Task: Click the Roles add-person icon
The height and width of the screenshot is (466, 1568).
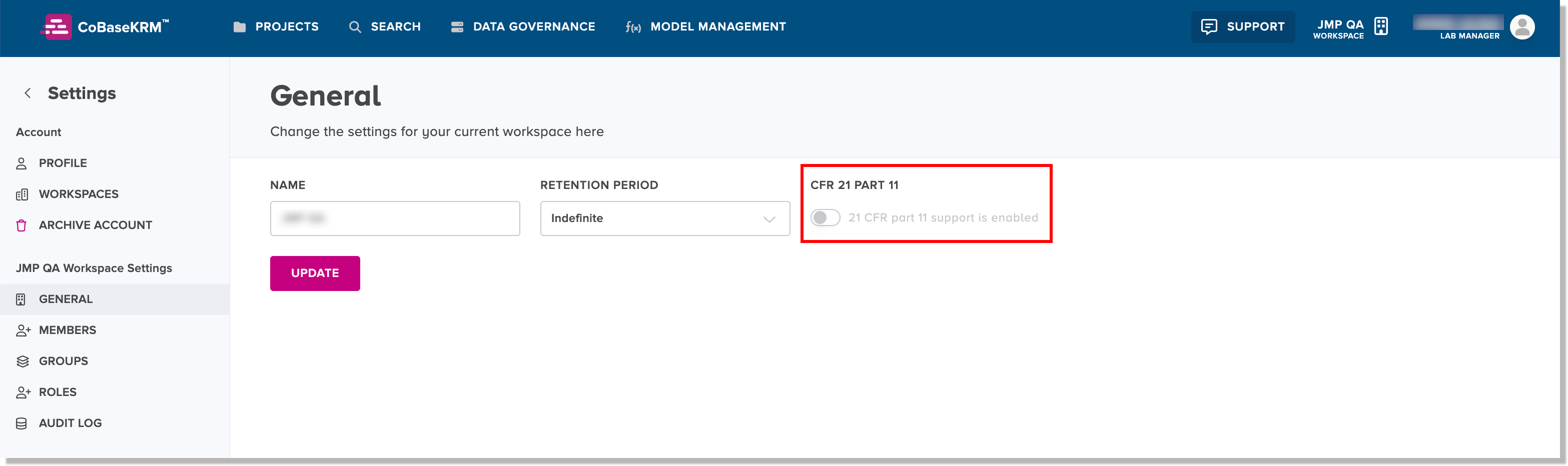Action: point(23,392)
